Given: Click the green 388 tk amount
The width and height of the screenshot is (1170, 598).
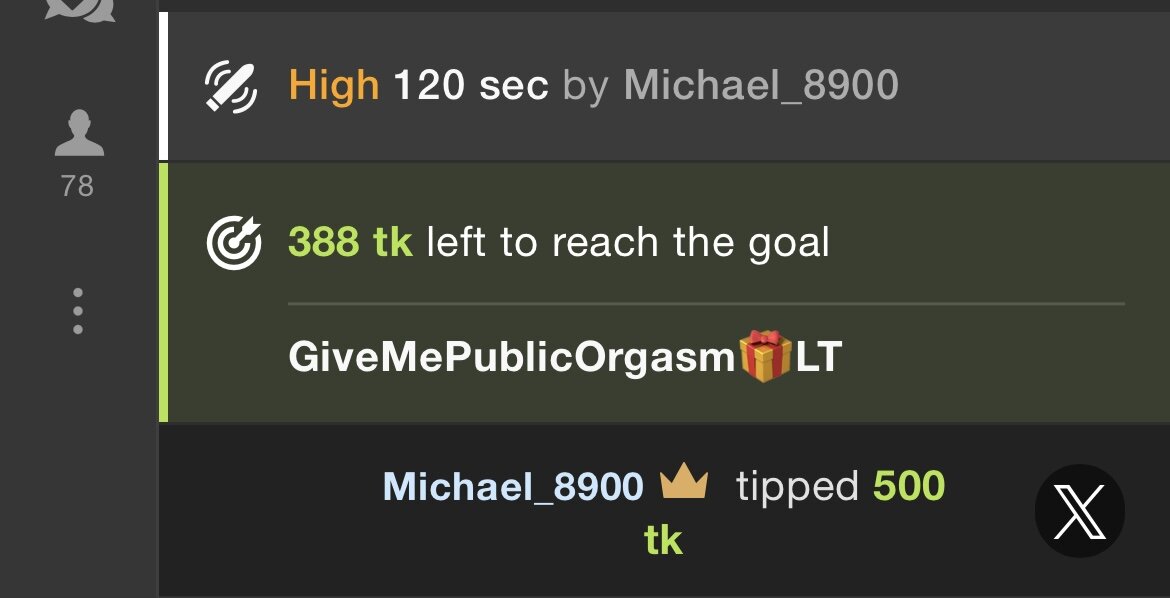Looking at the screenshot, I should coord(350,242).
